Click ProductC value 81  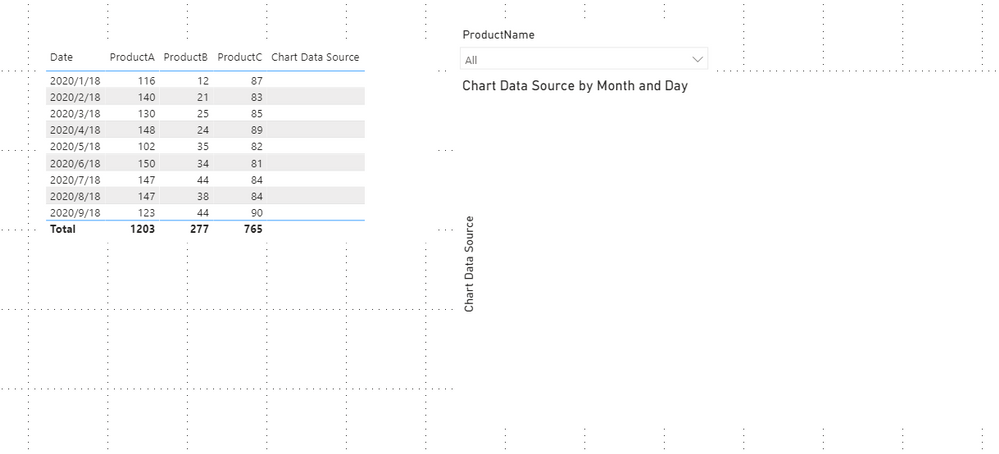256,163
